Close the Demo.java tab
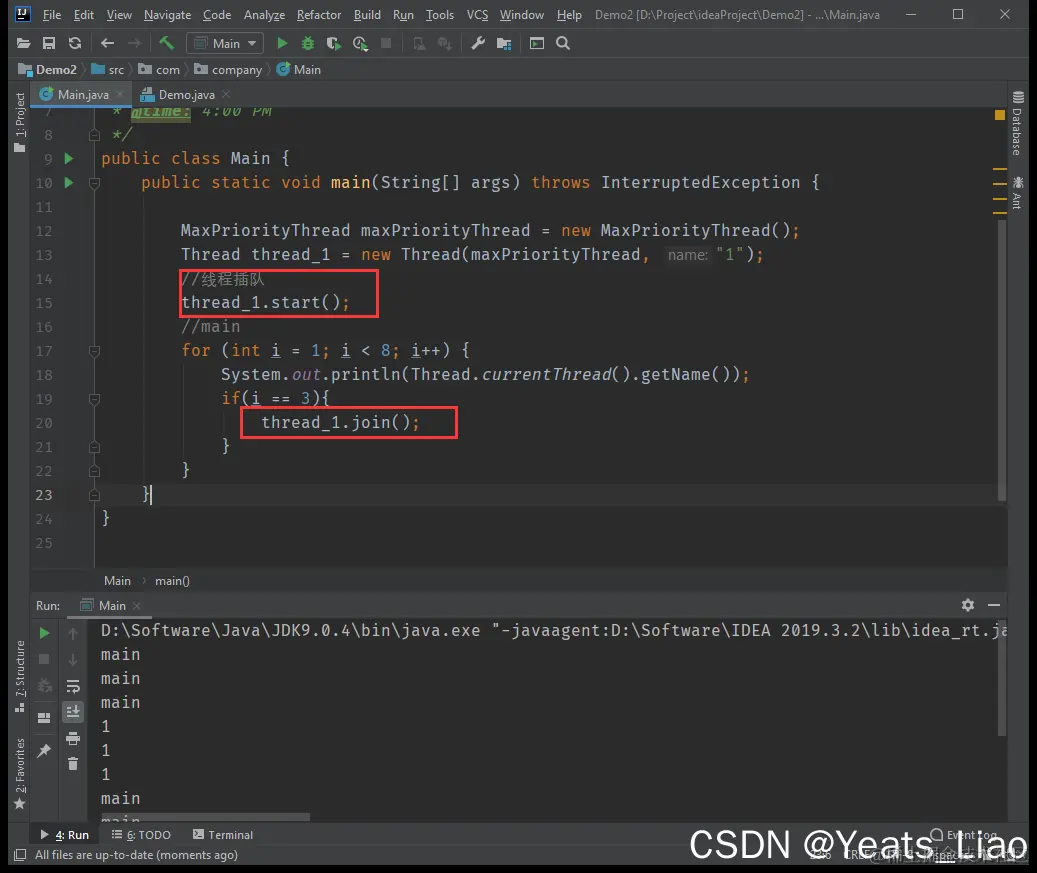This screenshot has width=1037, height=873. point(226,95)
